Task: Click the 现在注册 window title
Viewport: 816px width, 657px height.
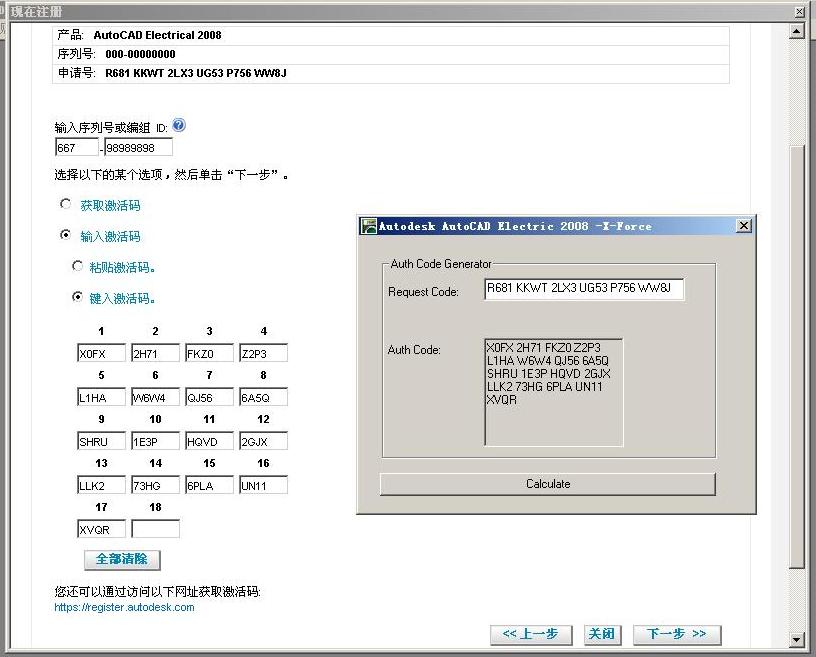Action: pos(36,11)
